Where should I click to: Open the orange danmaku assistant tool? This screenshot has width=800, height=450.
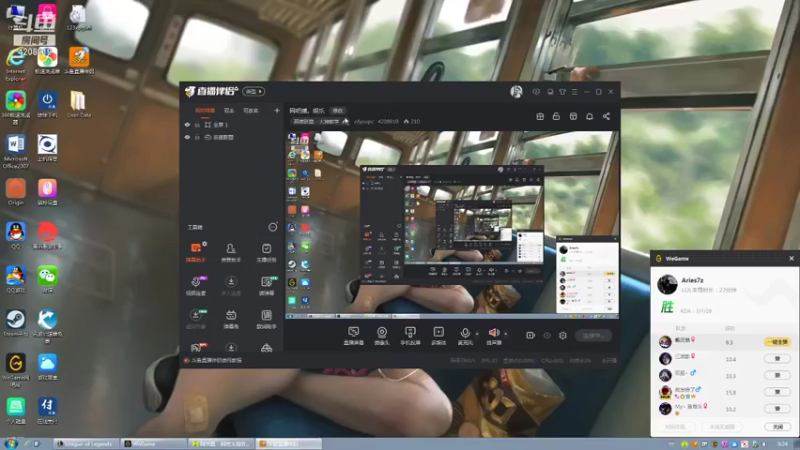196,253
